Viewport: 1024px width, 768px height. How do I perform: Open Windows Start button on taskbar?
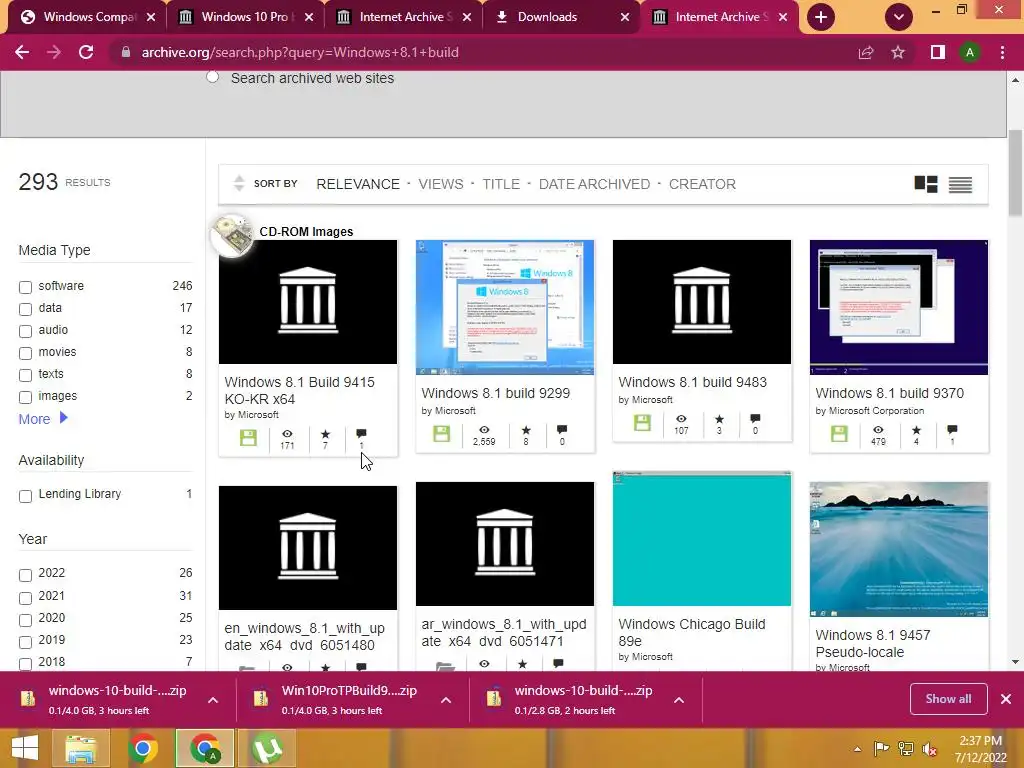(x=25, y=748)
